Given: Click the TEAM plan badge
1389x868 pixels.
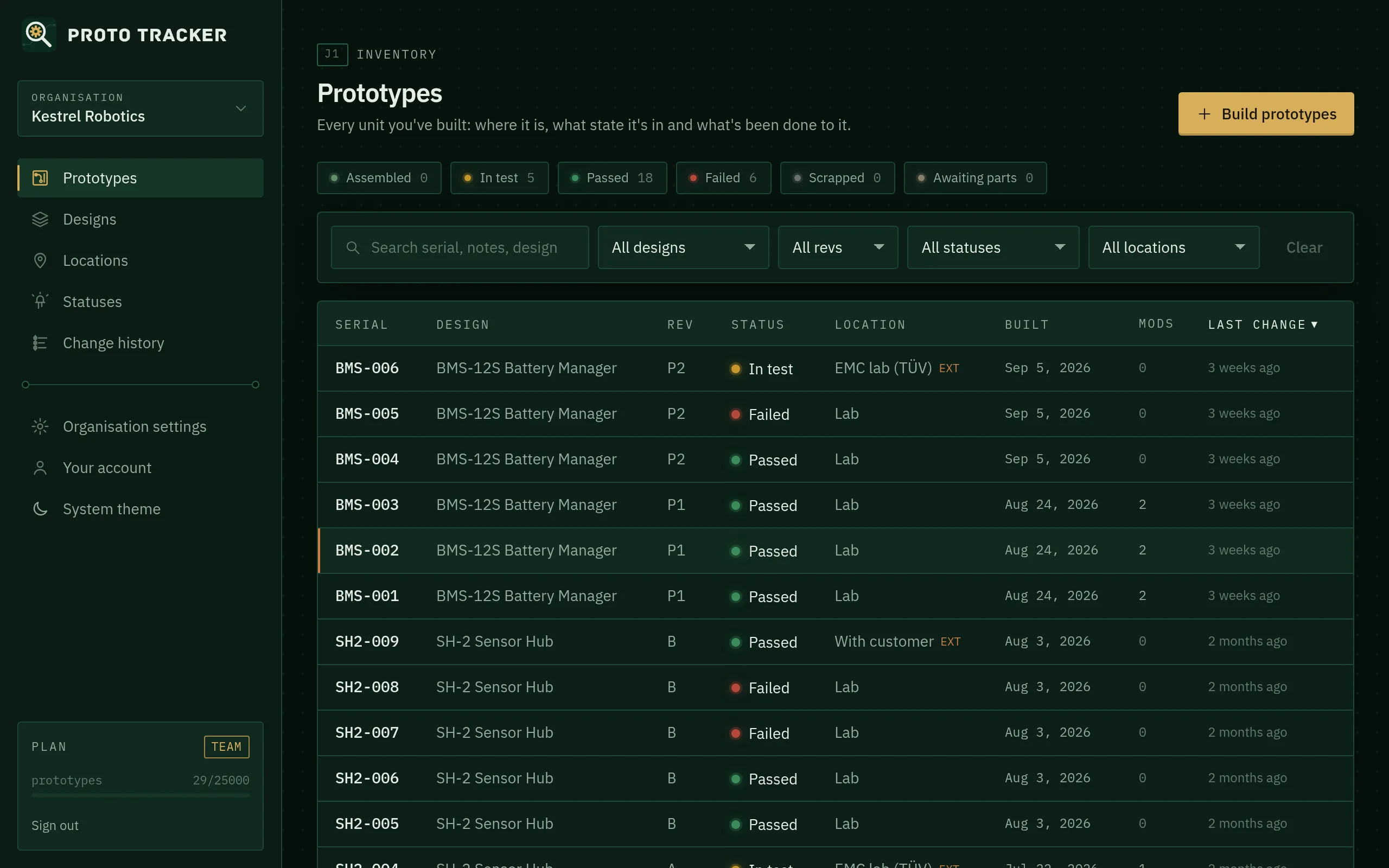Looking at the screenshot, I should (x=227, y=747).
